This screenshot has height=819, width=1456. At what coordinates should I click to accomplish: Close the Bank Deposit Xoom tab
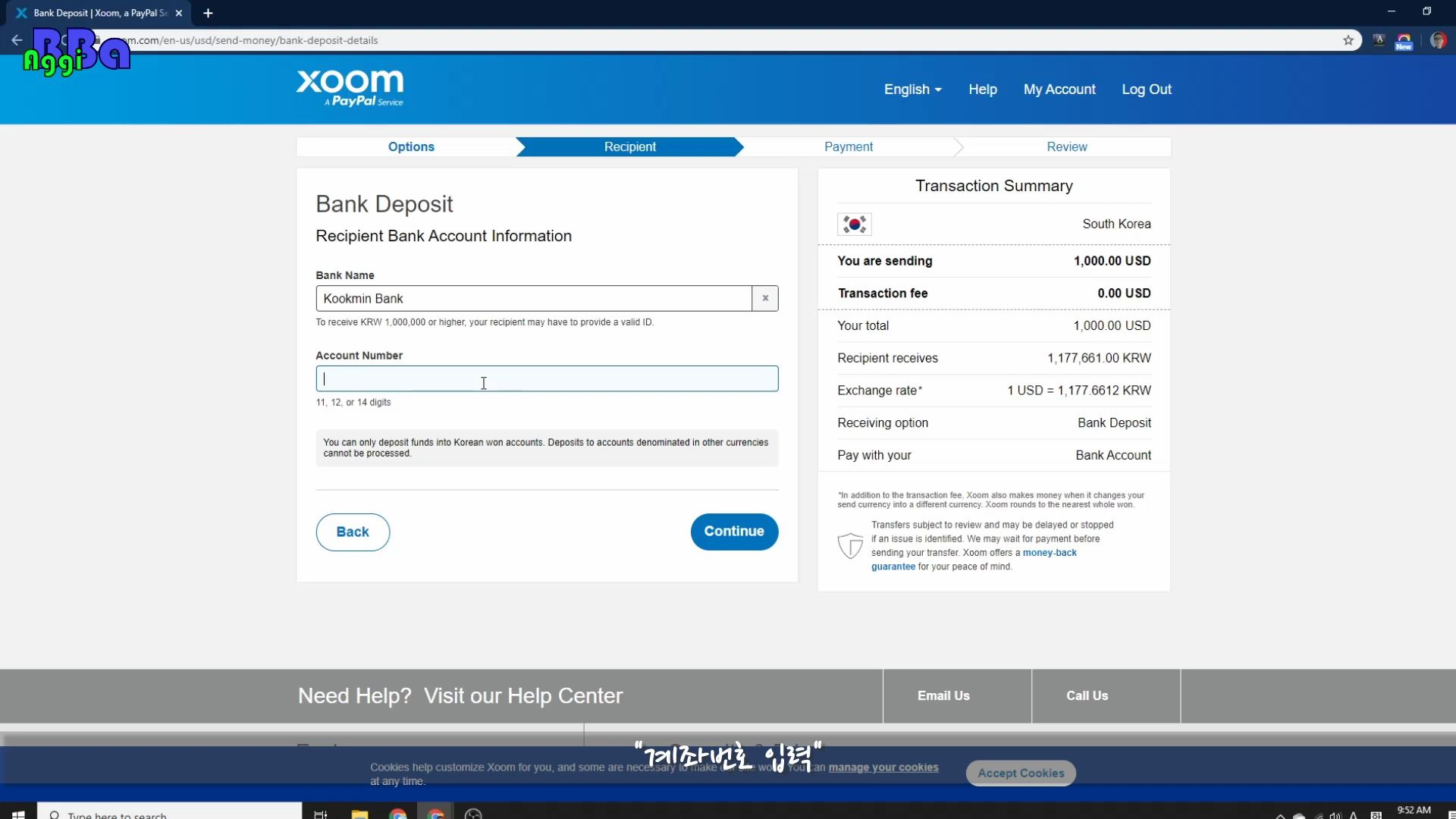coord(179,13)
